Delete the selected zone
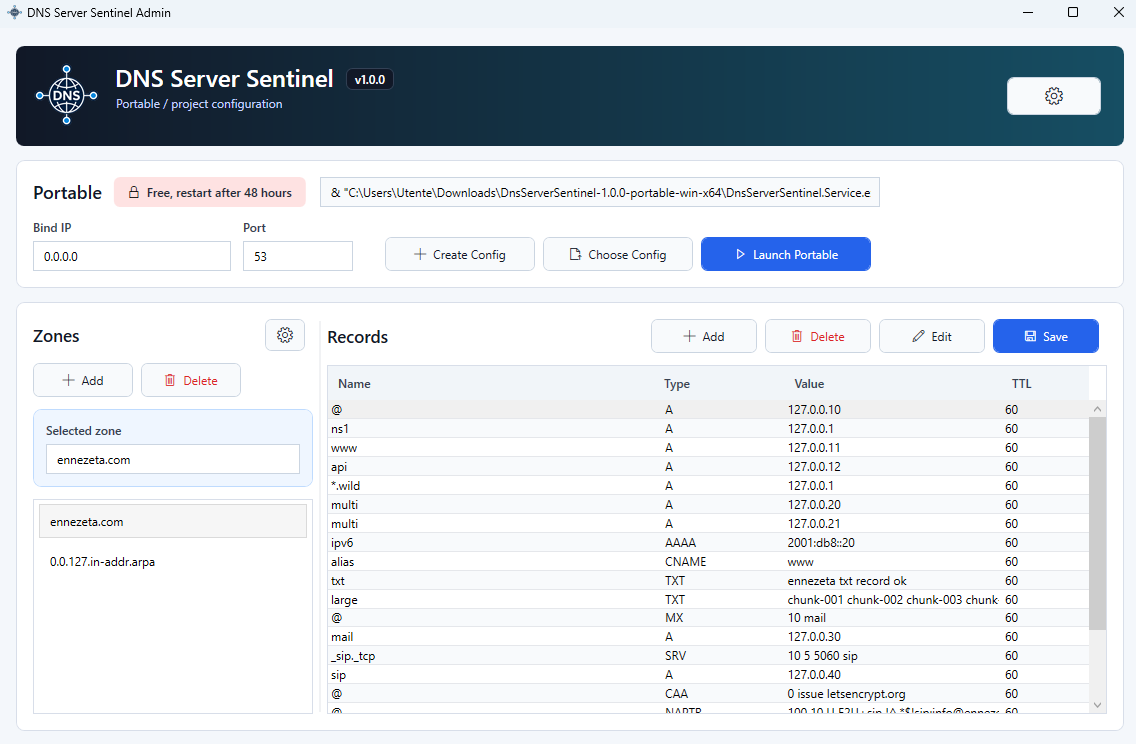Viewport: 1136px width, 744px height. 191,380
